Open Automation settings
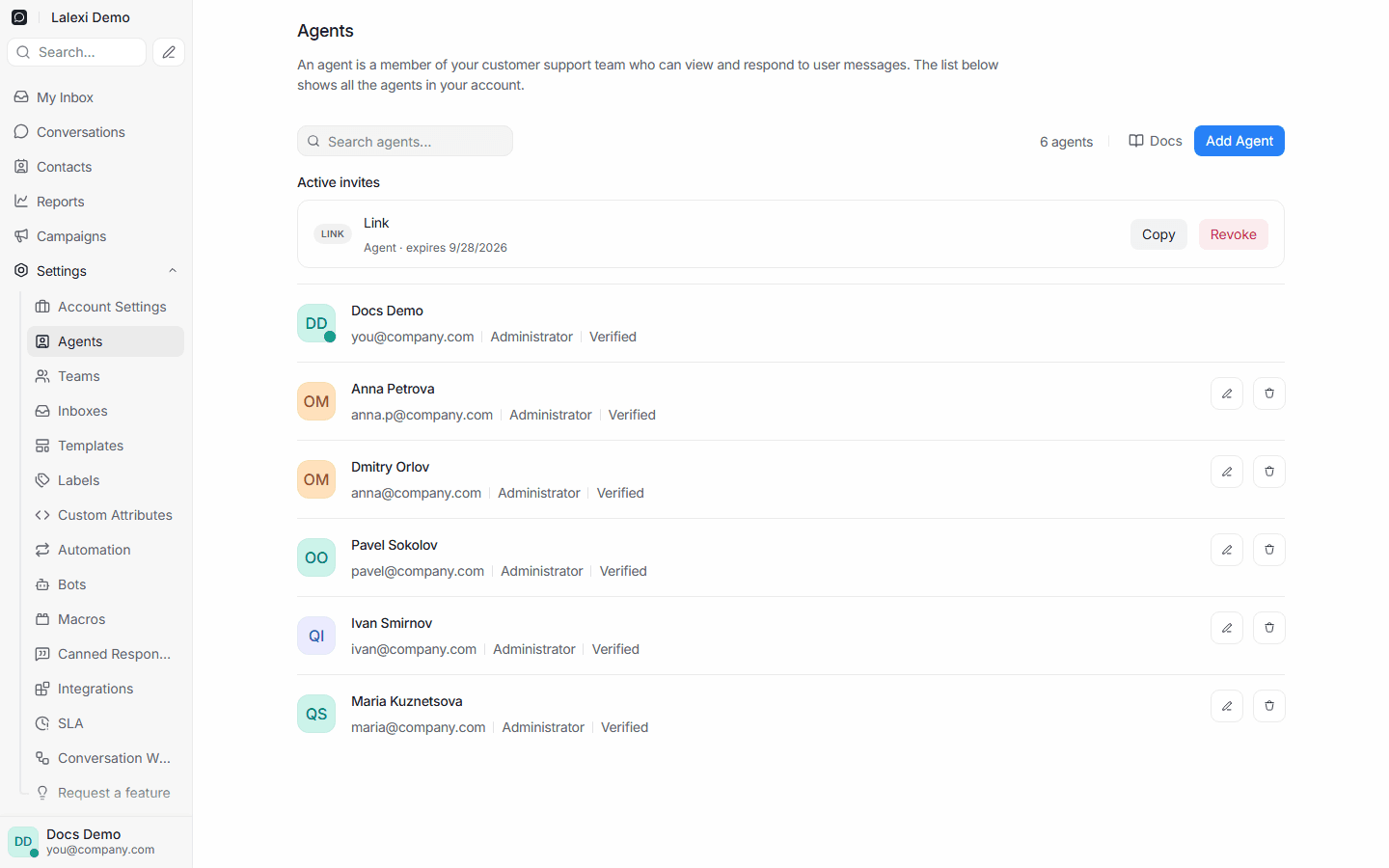Viewport: 1389px width, 868px height. click(x=106, y=550)
